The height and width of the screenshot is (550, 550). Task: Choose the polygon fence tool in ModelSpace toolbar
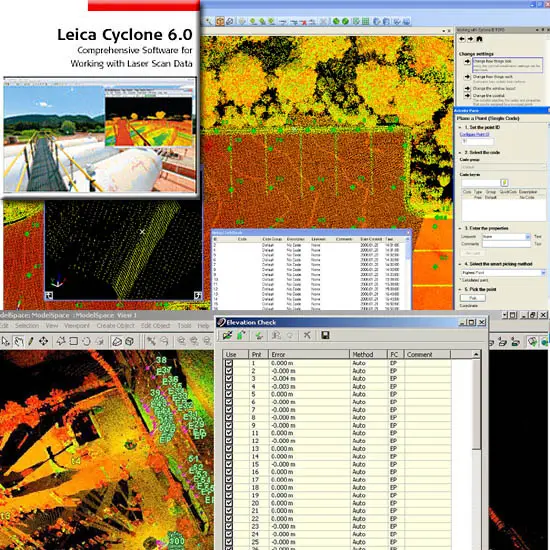click(x=61, y=341)
